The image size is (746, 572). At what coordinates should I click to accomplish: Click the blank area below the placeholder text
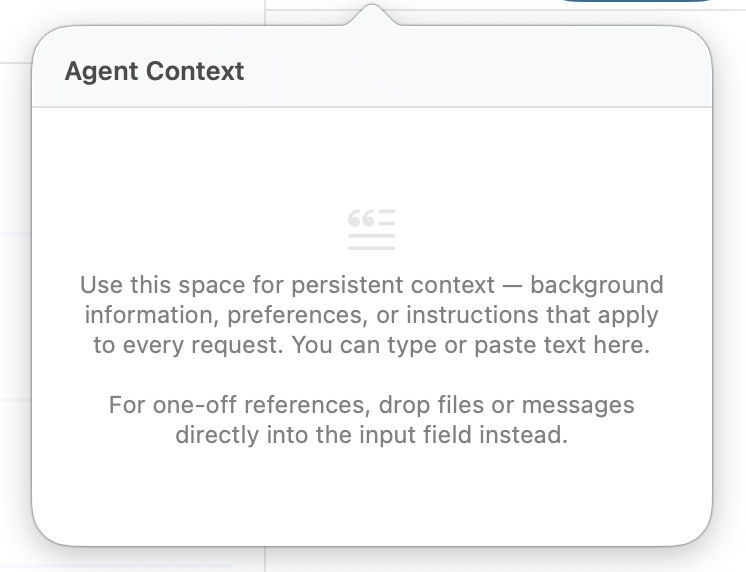(x=372, y=495)
